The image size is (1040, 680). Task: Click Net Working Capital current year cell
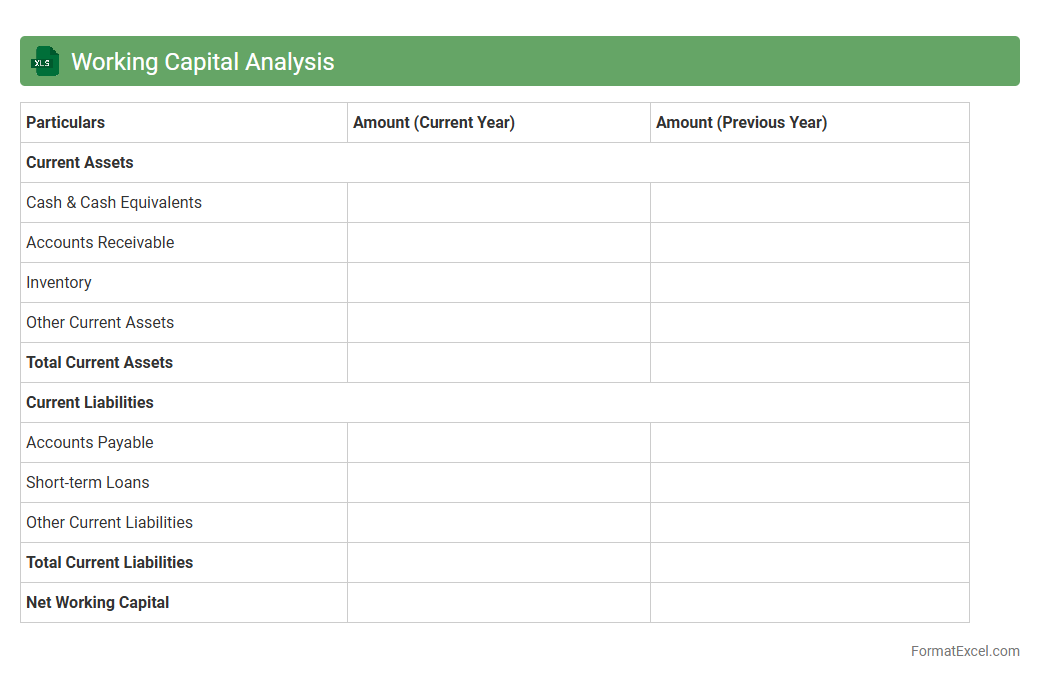[x=498, y=602]
